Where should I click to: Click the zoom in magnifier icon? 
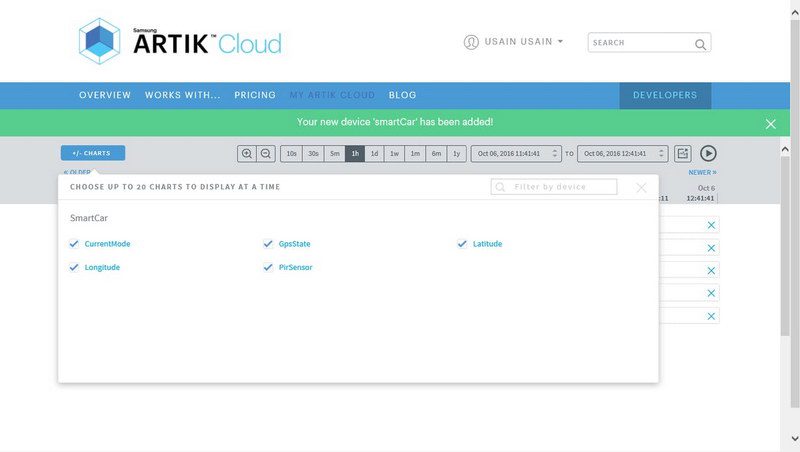(247, 154)
